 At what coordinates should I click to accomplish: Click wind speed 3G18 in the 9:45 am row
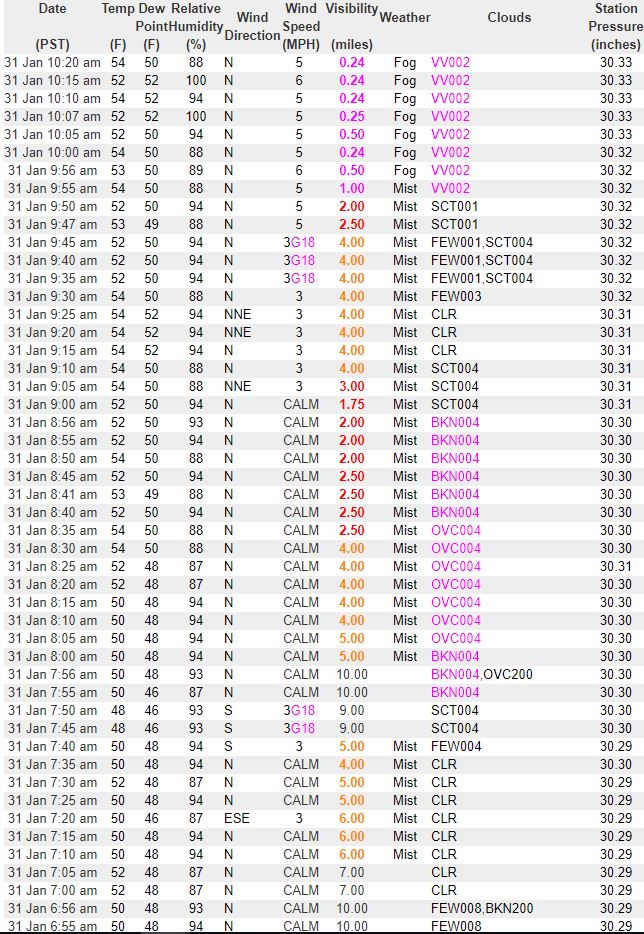[299, 242]
